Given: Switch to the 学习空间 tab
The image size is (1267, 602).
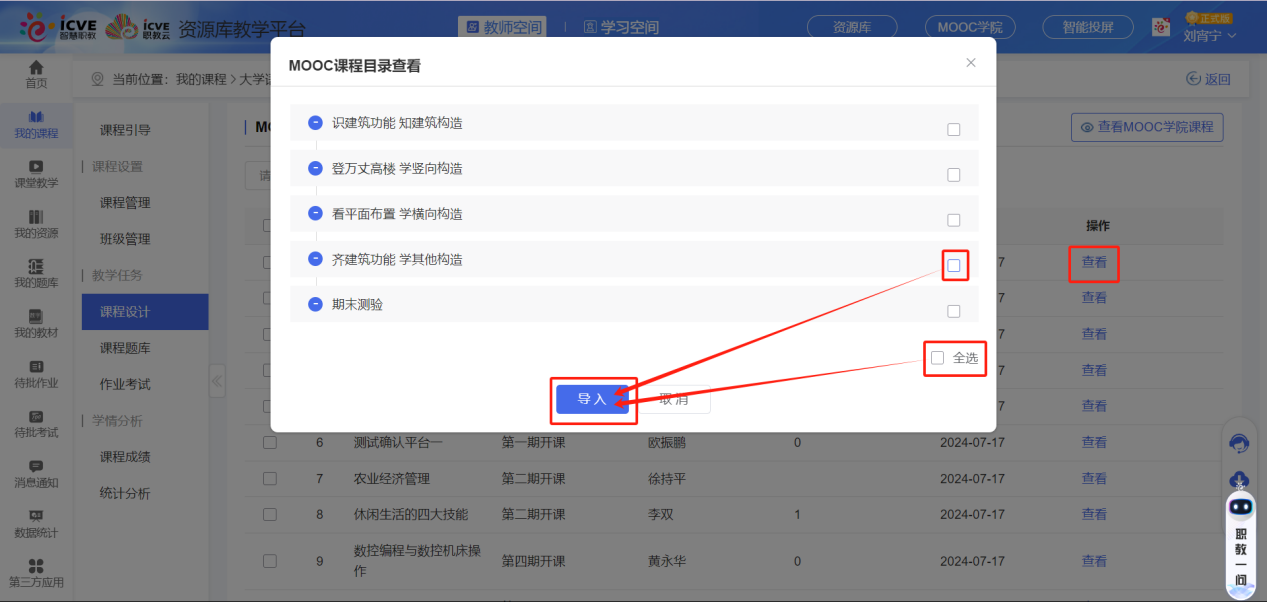Looking at the screenshot, I should click(x=620, y=27).
